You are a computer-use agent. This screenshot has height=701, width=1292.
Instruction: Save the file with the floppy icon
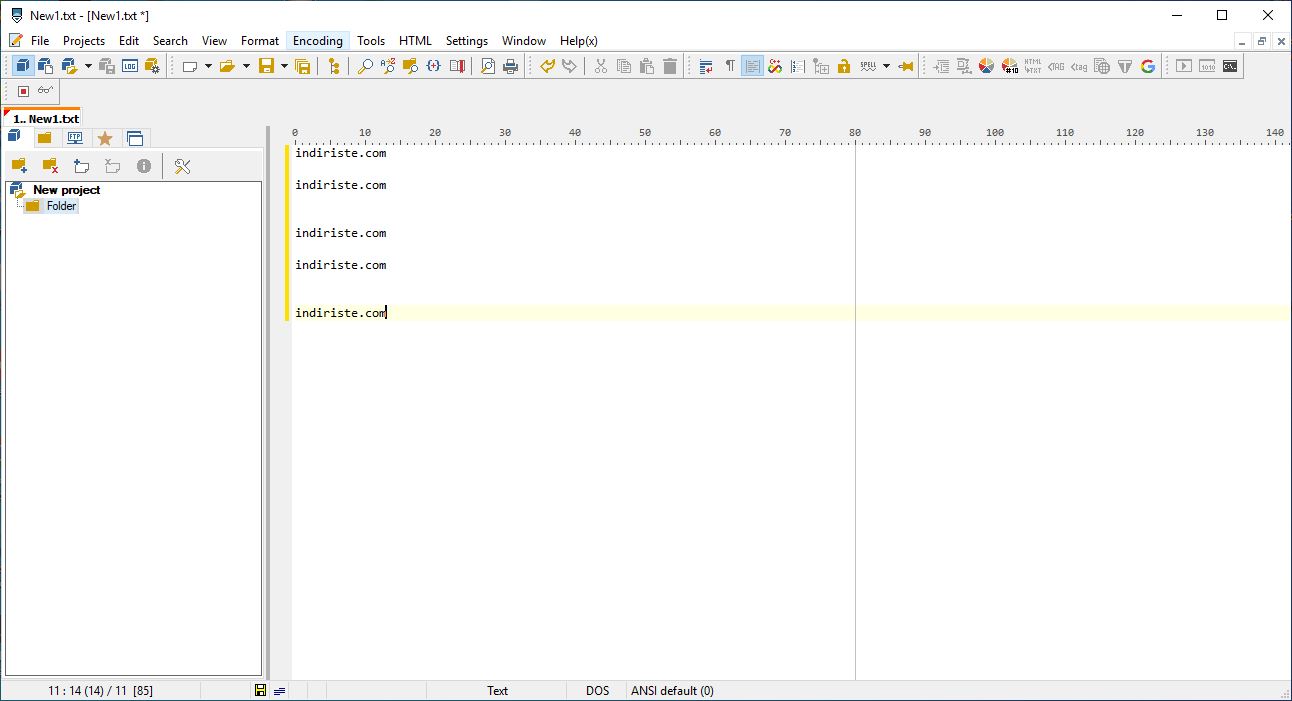point(266,66)
